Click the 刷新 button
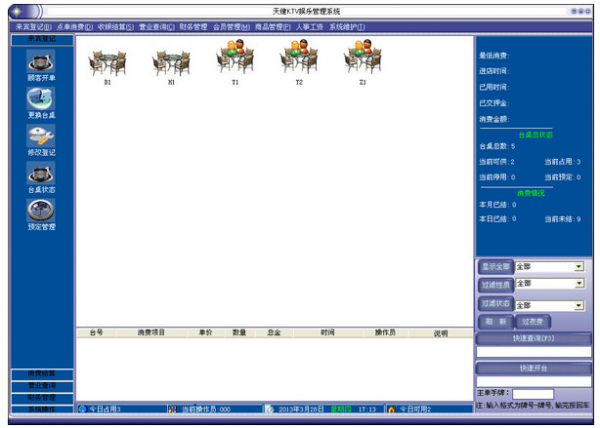This screenshot has width=600, height=428. point(496,322)
